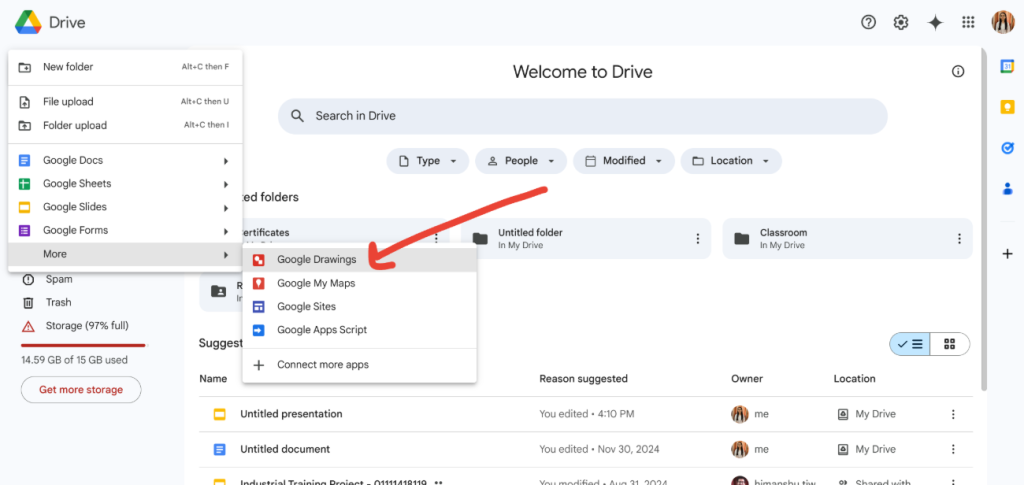The image size is (1024, 485).
Task: Click the Search in Drive field
Action: click(582, 116)
